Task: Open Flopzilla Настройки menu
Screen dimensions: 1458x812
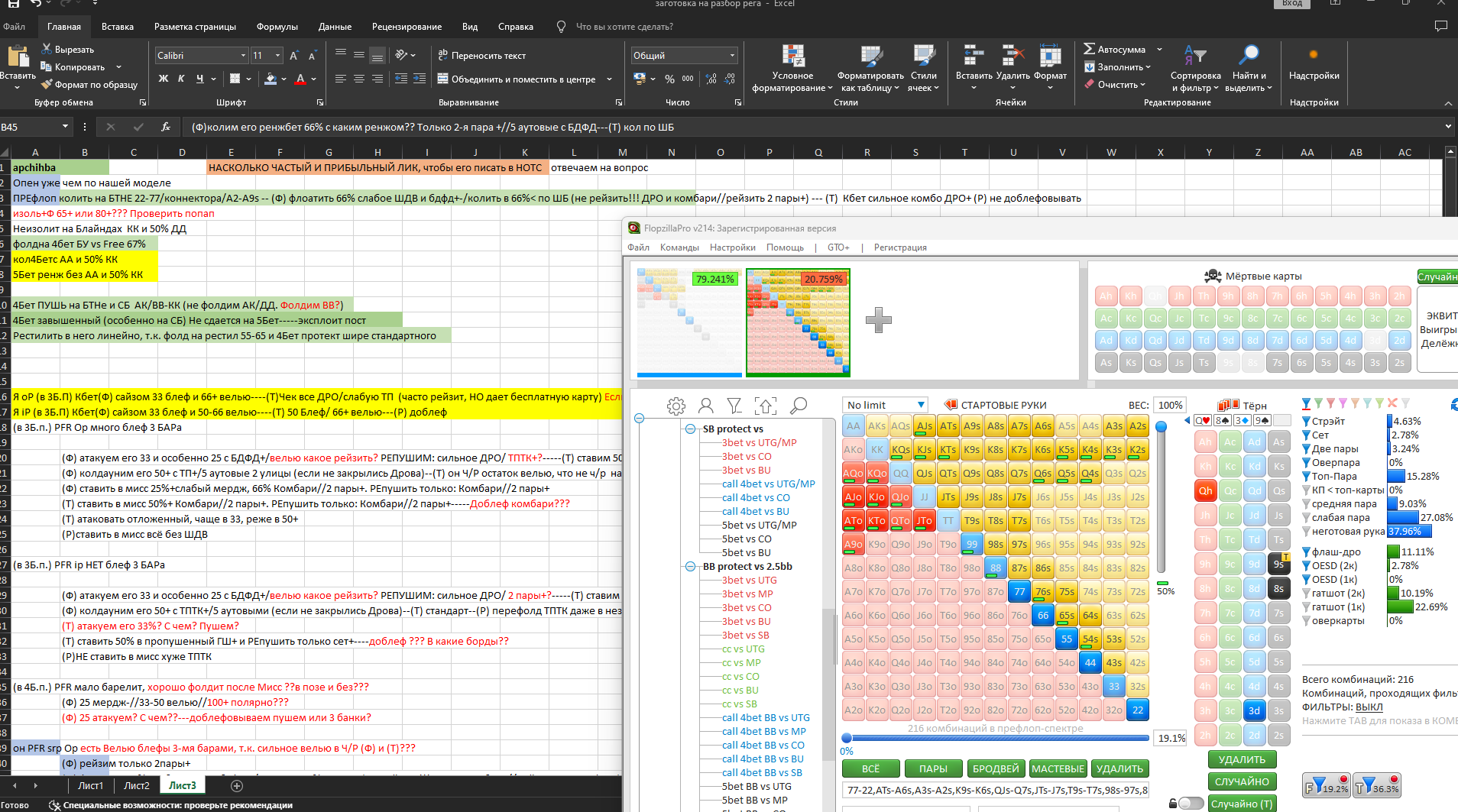Action: pos(732,247)
